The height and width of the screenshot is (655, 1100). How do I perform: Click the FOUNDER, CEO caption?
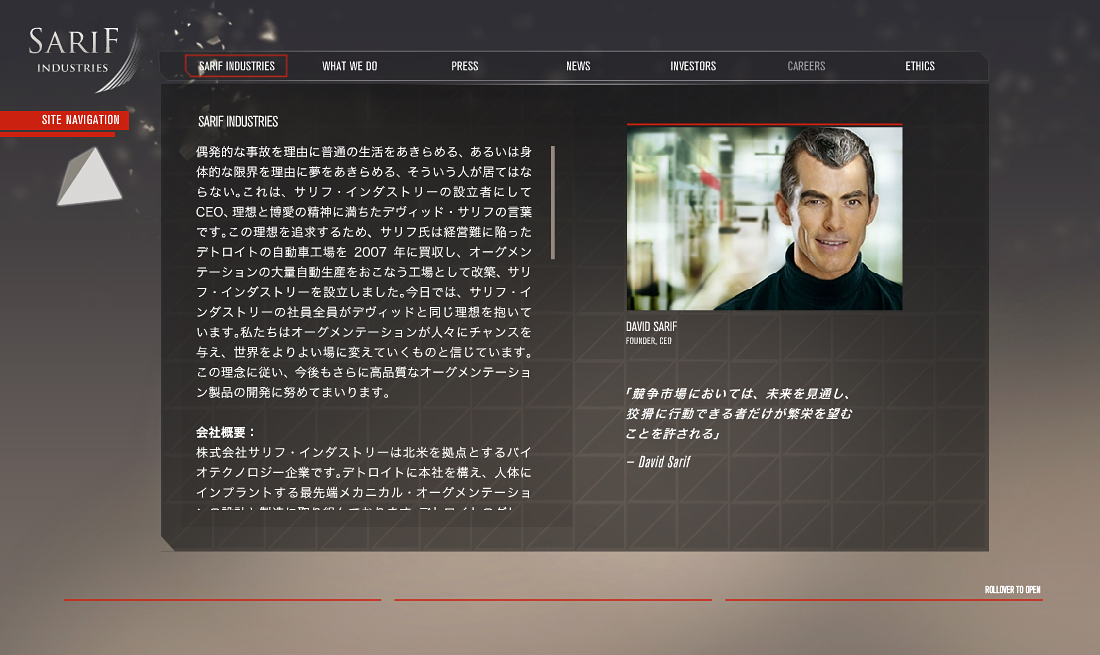coord(649,341)
